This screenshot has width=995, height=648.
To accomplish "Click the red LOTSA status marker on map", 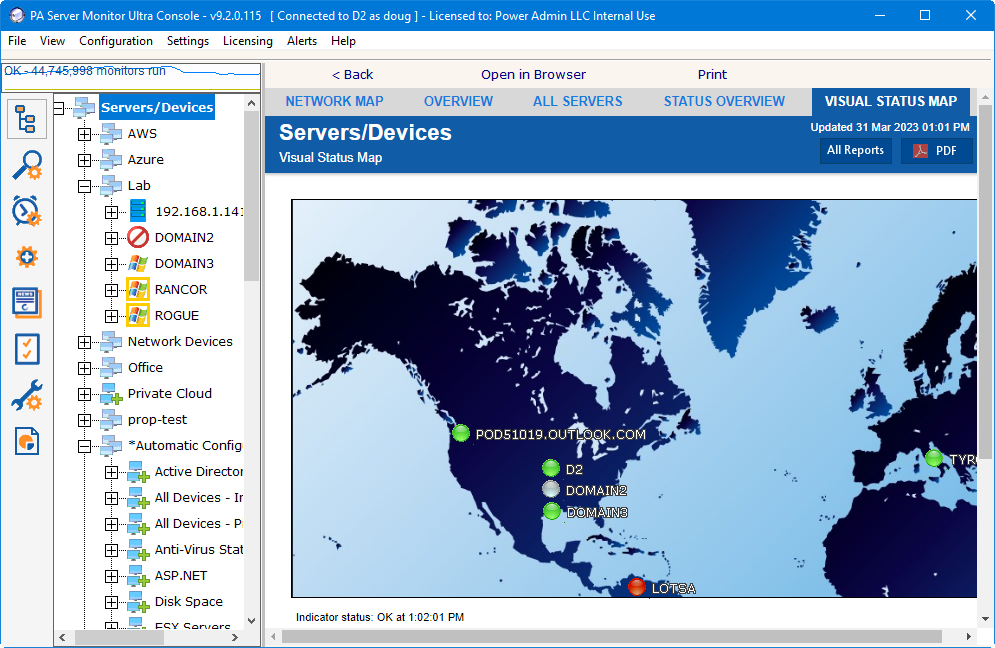I will [637, 587].
